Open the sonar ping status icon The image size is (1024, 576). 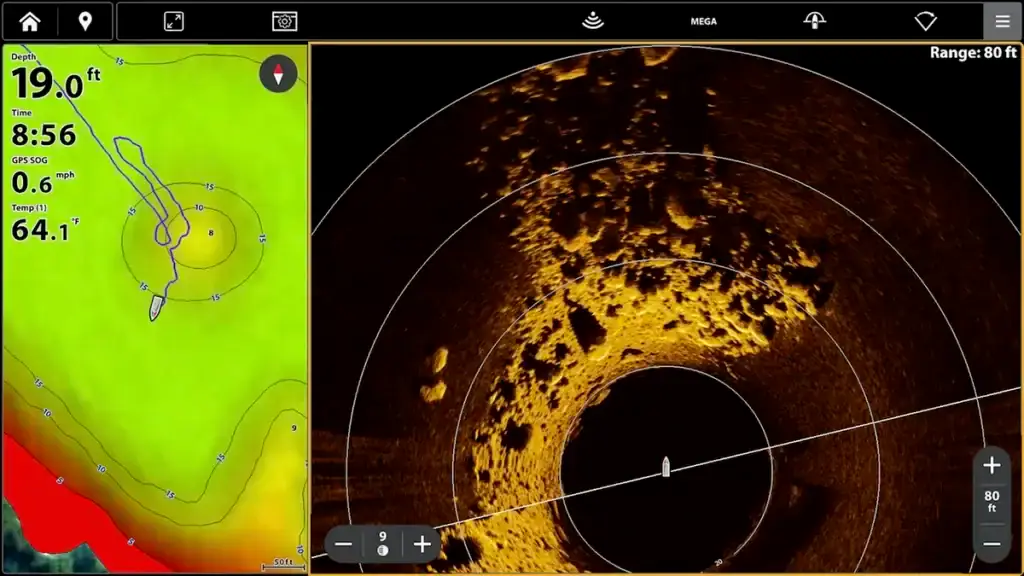(x=593, y=21)
